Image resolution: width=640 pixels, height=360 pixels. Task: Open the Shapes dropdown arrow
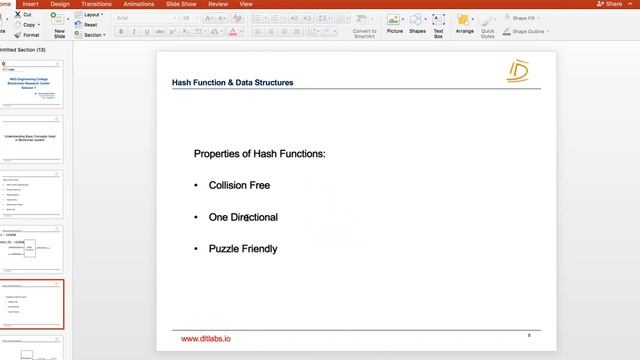point(425,19)
